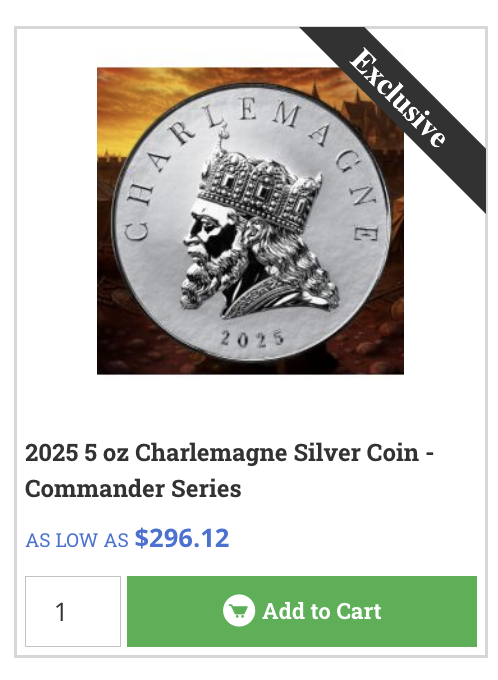Focus the quantity input field showing 1
This screenshot has width=498, height=680.
[x=73, y=611]
